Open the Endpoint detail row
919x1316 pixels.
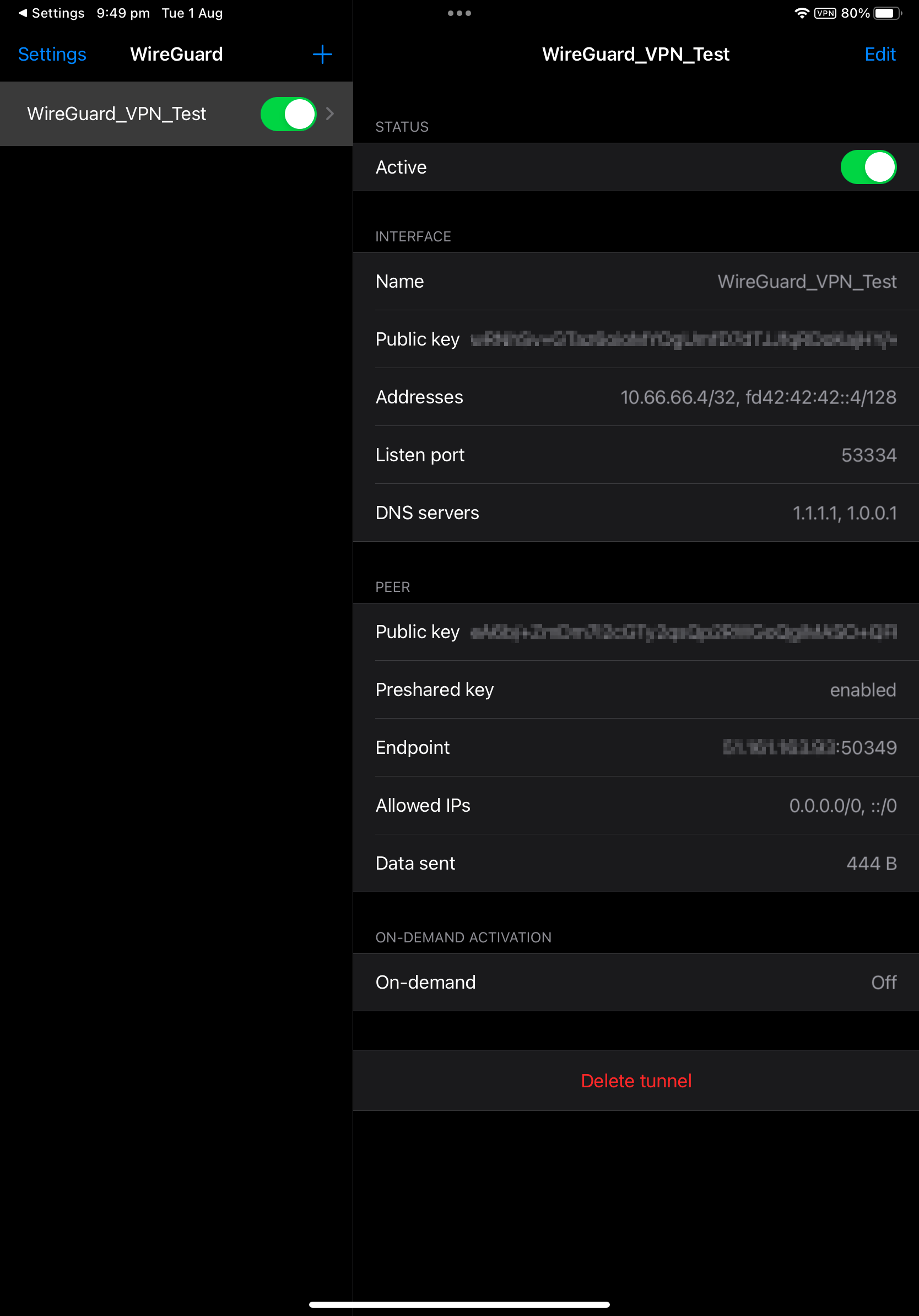pyautogui.click(x=636, y=747)
